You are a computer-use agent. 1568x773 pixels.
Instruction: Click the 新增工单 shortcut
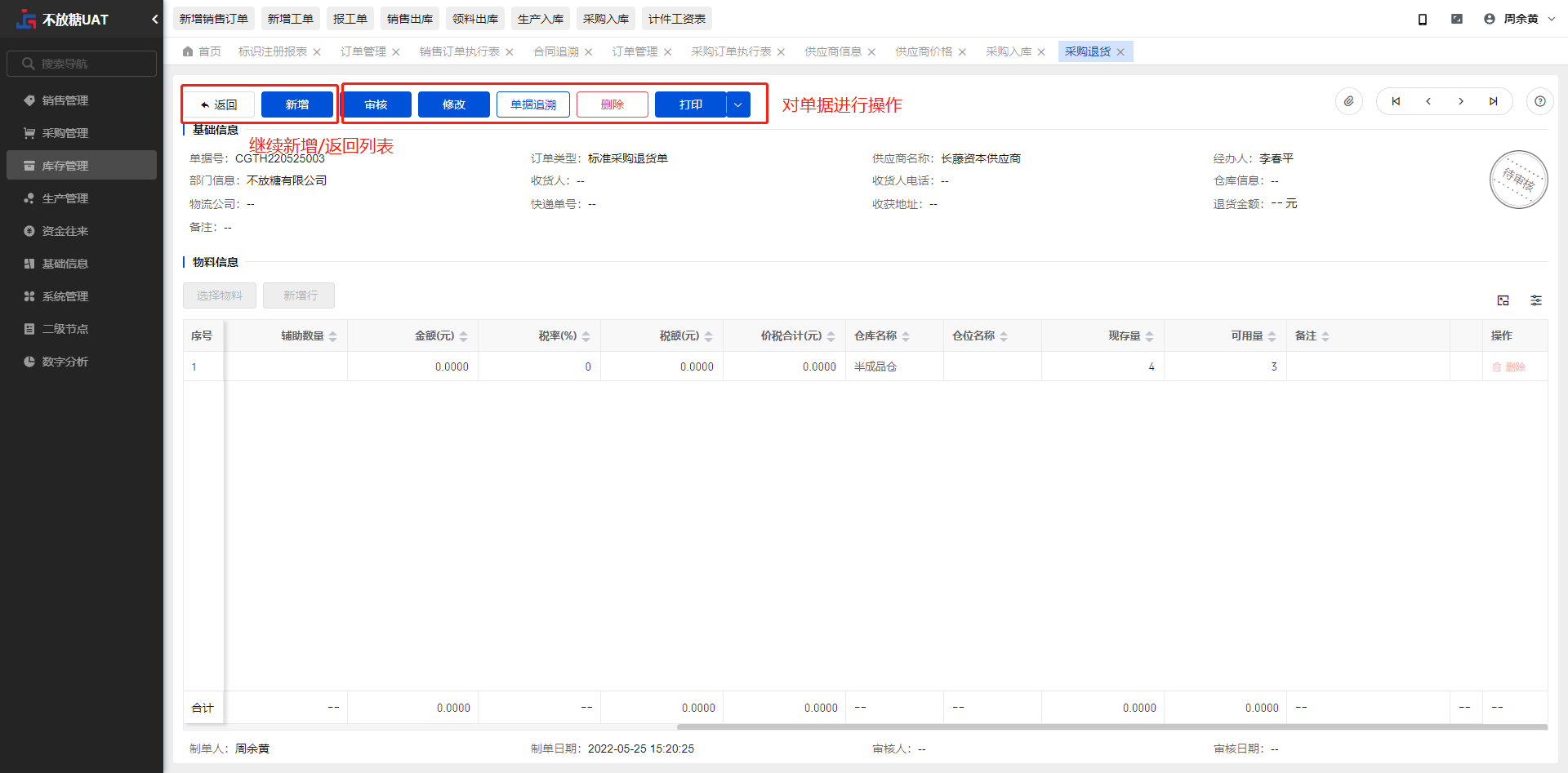point(291,19)
